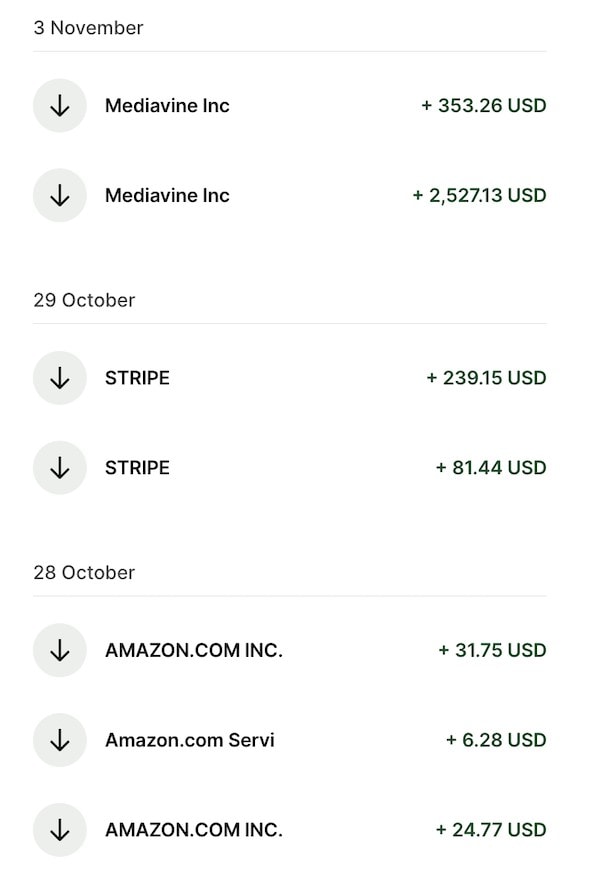The image size is (600, 871).
Task: Click the arrow icon for the last AMAZON.COM INC. transaction
Action: (60, 829)
